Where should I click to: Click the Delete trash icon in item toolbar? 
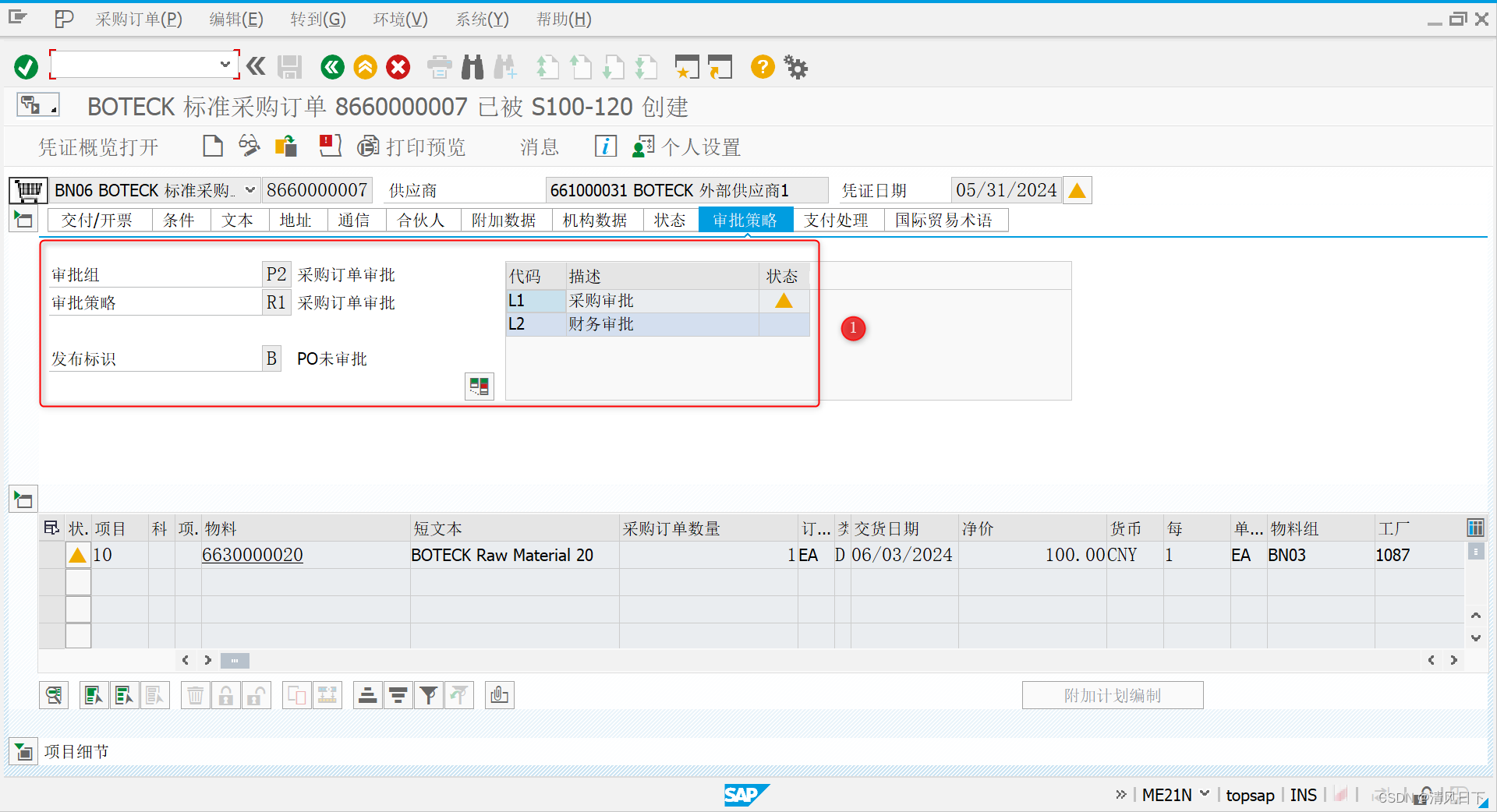(195, 695)
